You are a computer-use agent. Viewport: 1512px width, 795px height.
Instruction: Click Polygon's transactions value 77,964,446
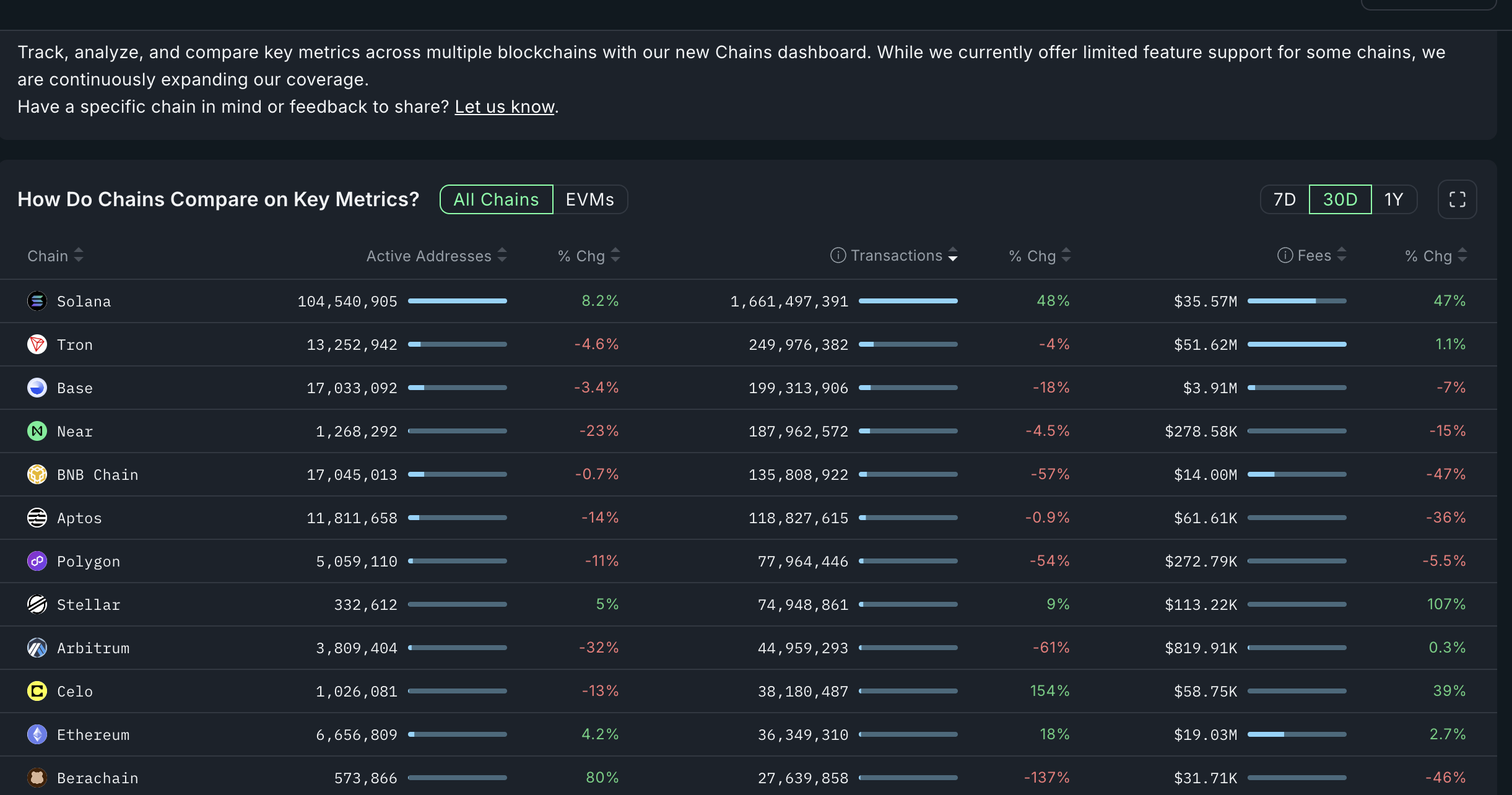pyautogui.click(x=803, y=562)
